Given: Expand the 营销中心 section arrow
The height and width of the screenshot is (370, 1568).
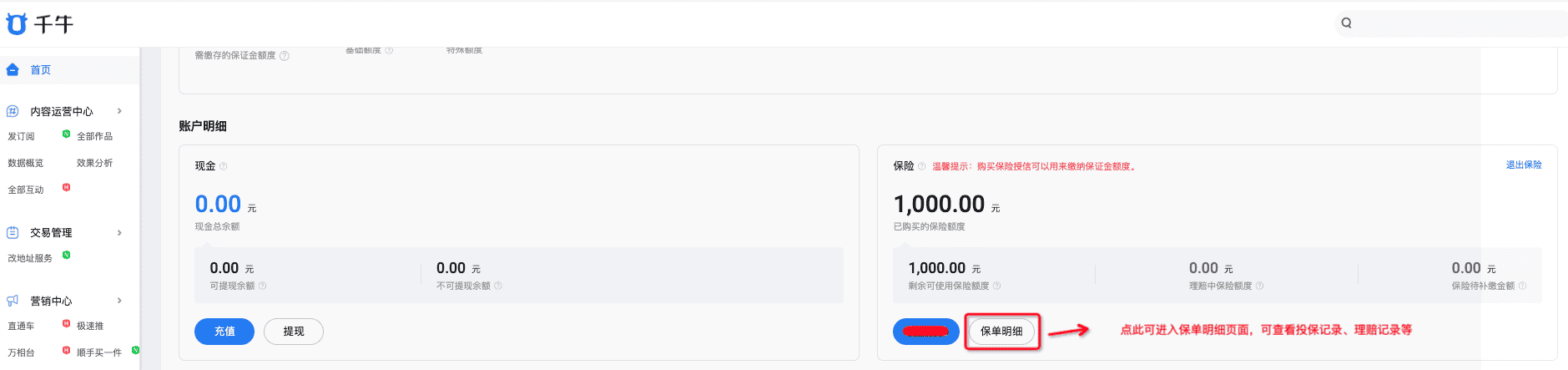Looking at the screenshot, I should tap(119, 301).
